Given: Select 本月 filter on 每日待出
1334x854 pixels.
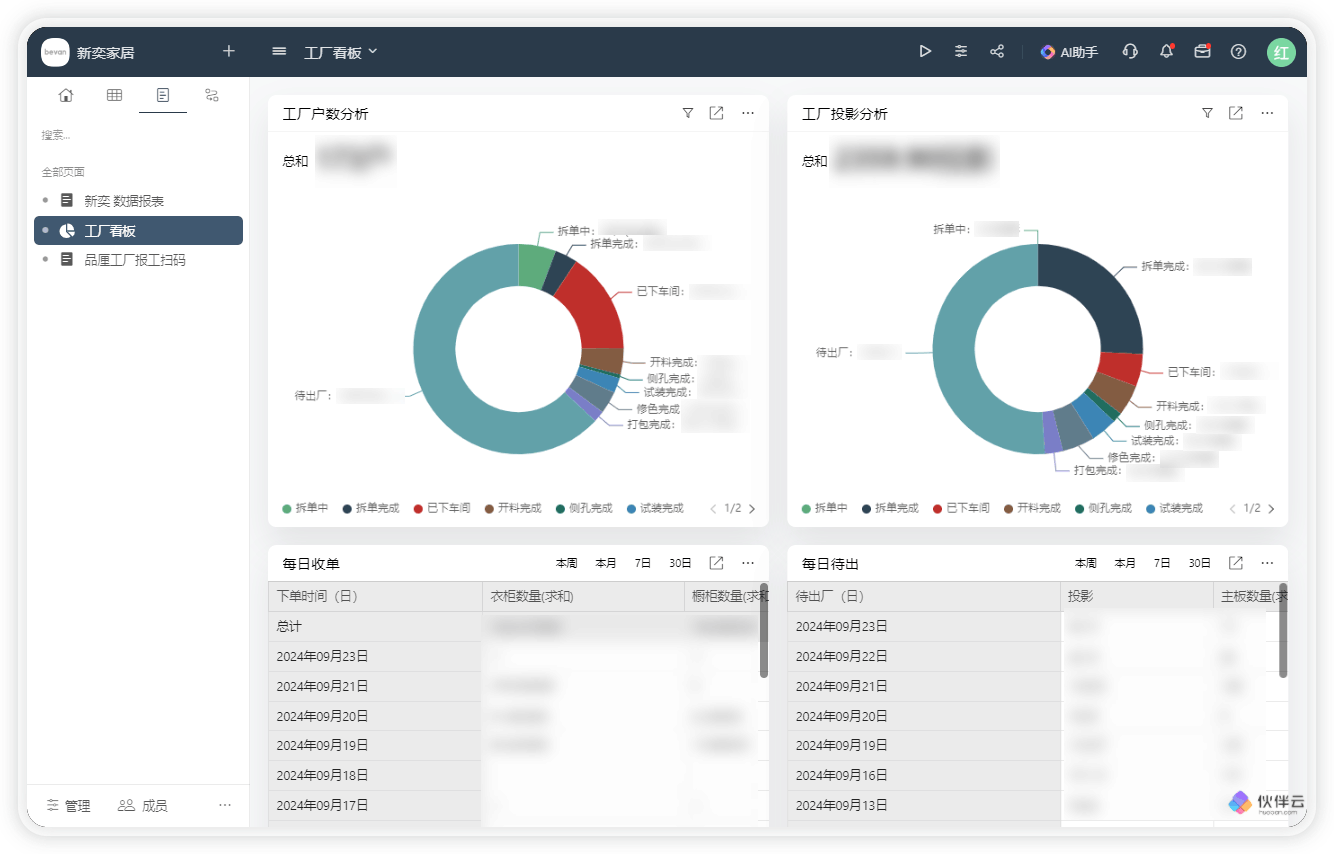Looking at the screenshot, I should (1125, 563).
